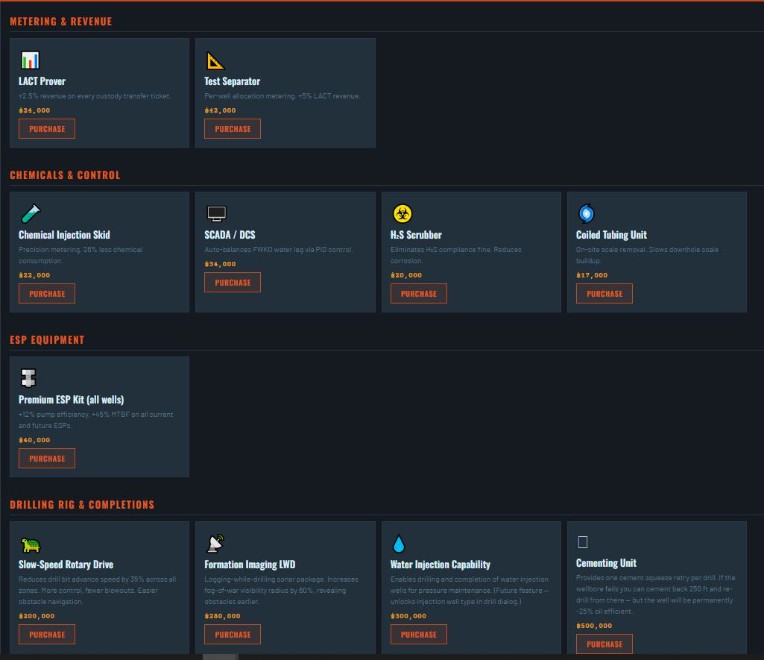764x660 pixels.
Task: Buy the Chemical Injection Skid
Action: pos(47,294)
